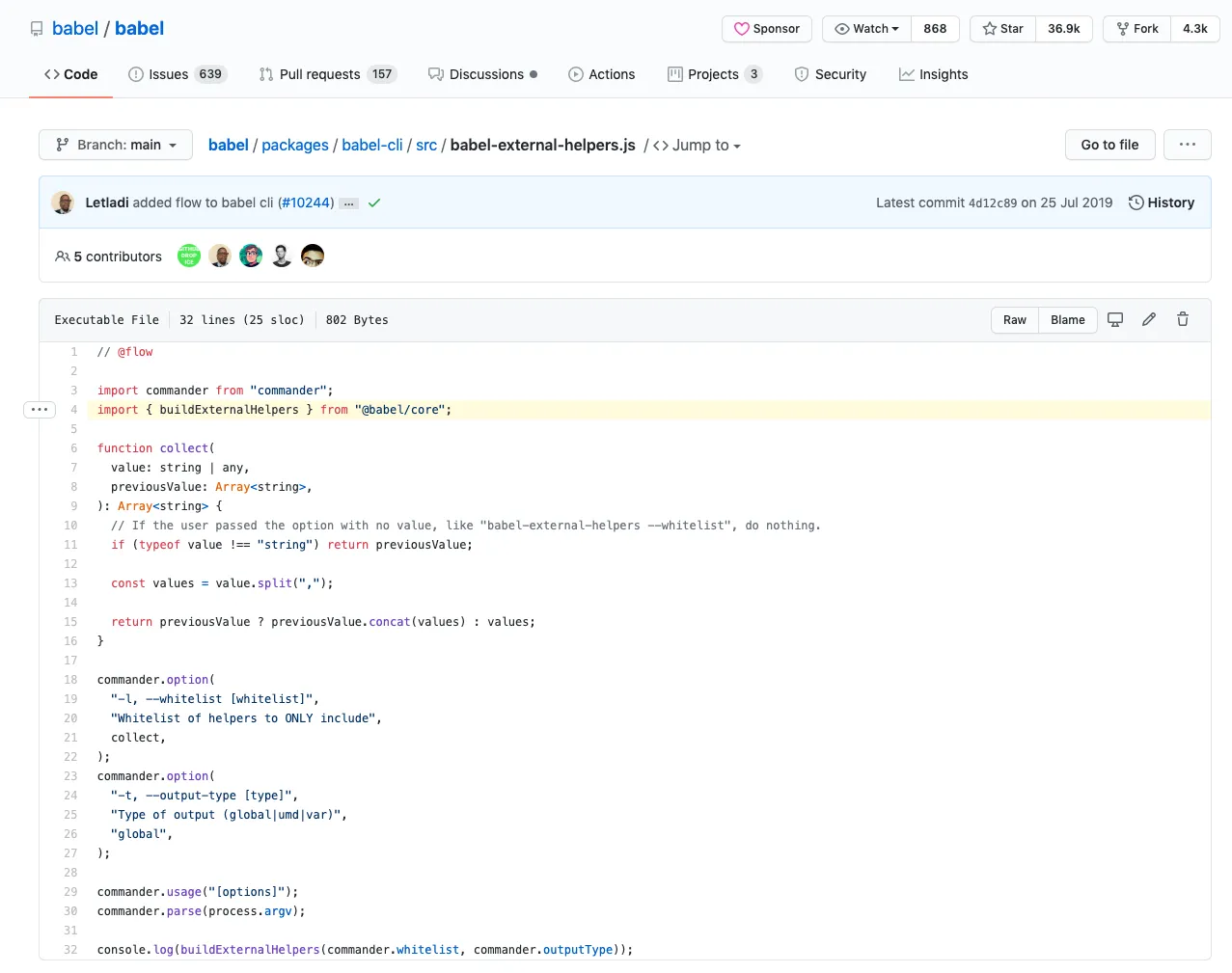
Task: Open the more options ellipsis button
Action: tap(1188, 145)
